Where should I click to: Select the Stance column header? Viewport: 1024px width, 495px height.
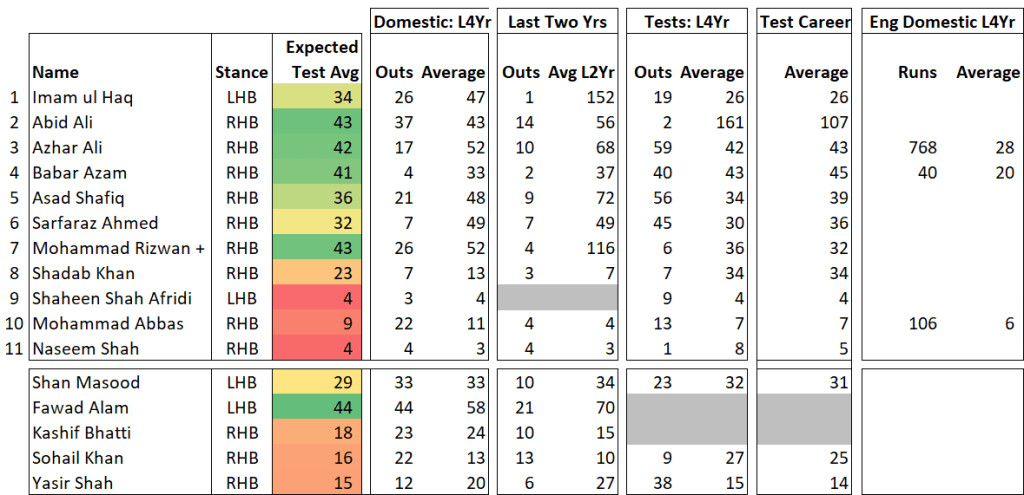click(x=241, y=72)
